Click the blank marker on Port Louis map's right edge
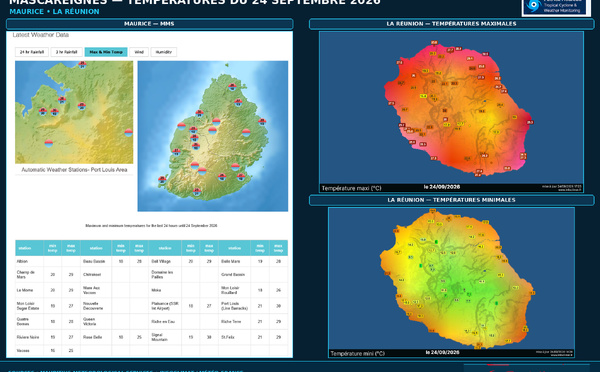Screen dimensions: 600x372 click(x=129, y=133)
